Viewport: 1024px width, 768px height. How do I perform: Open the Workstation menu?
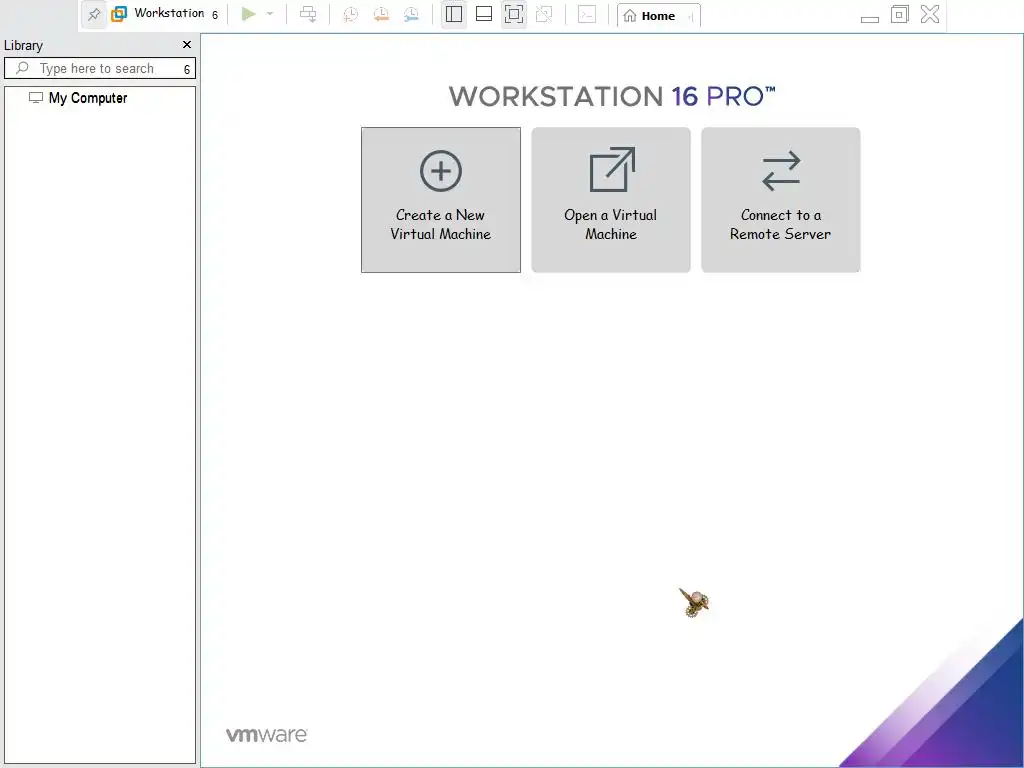(x=168, y=13)
